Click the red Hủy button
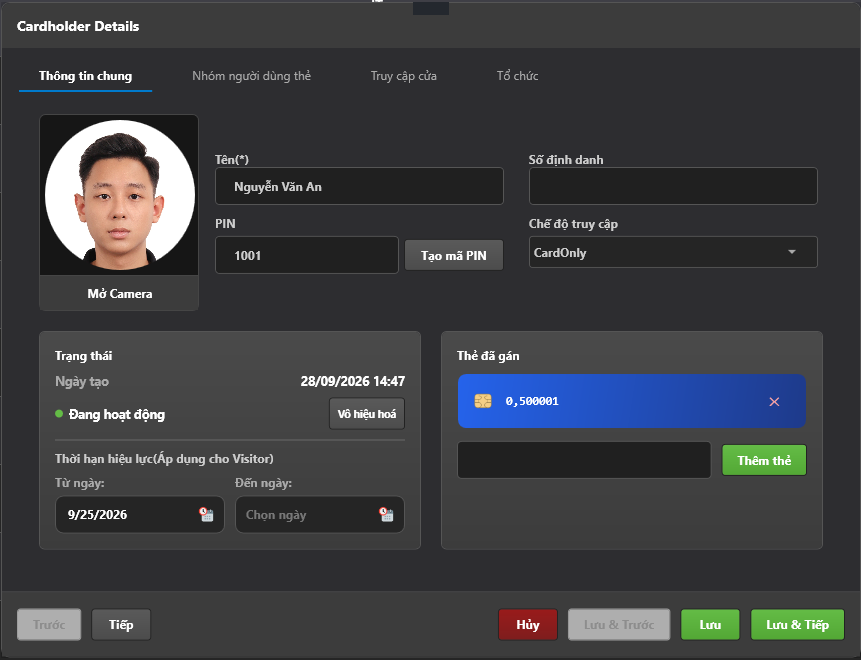Screen dimensions: 861x660 coord(528,625)
